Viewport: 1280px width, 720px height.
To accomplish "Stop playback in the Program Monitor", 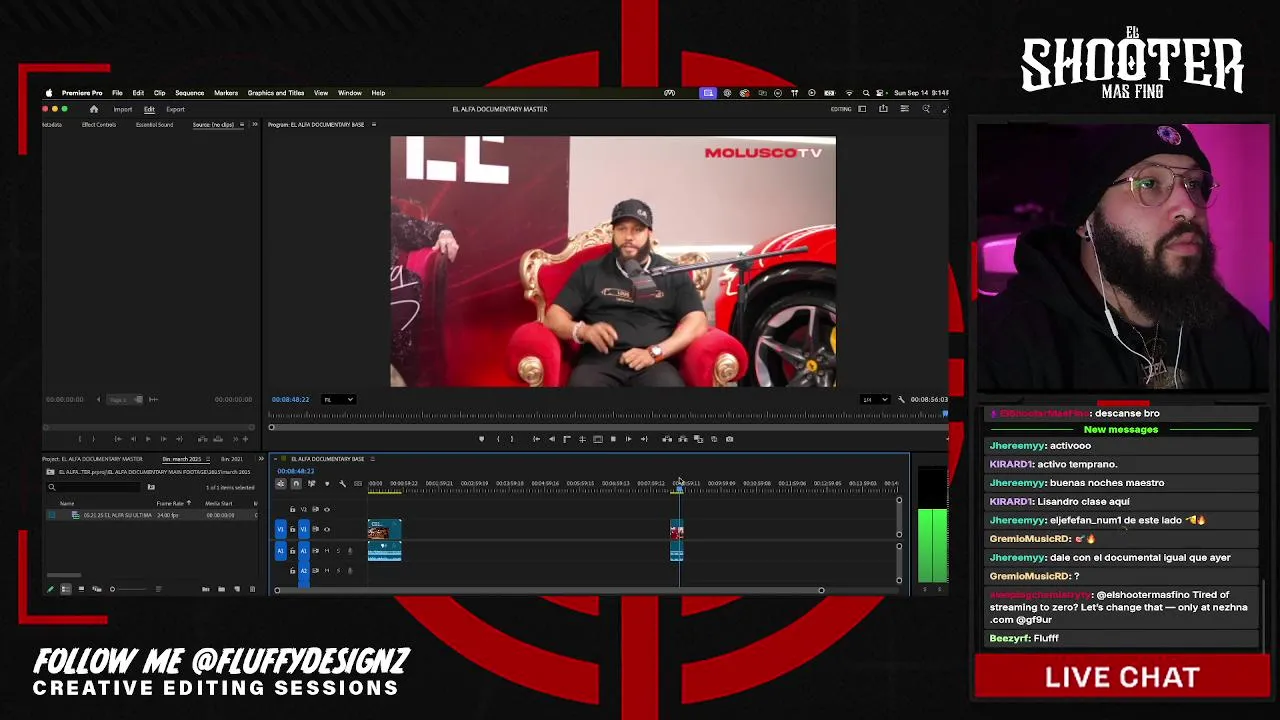I will pyautogui.click(x=613, y=439).
